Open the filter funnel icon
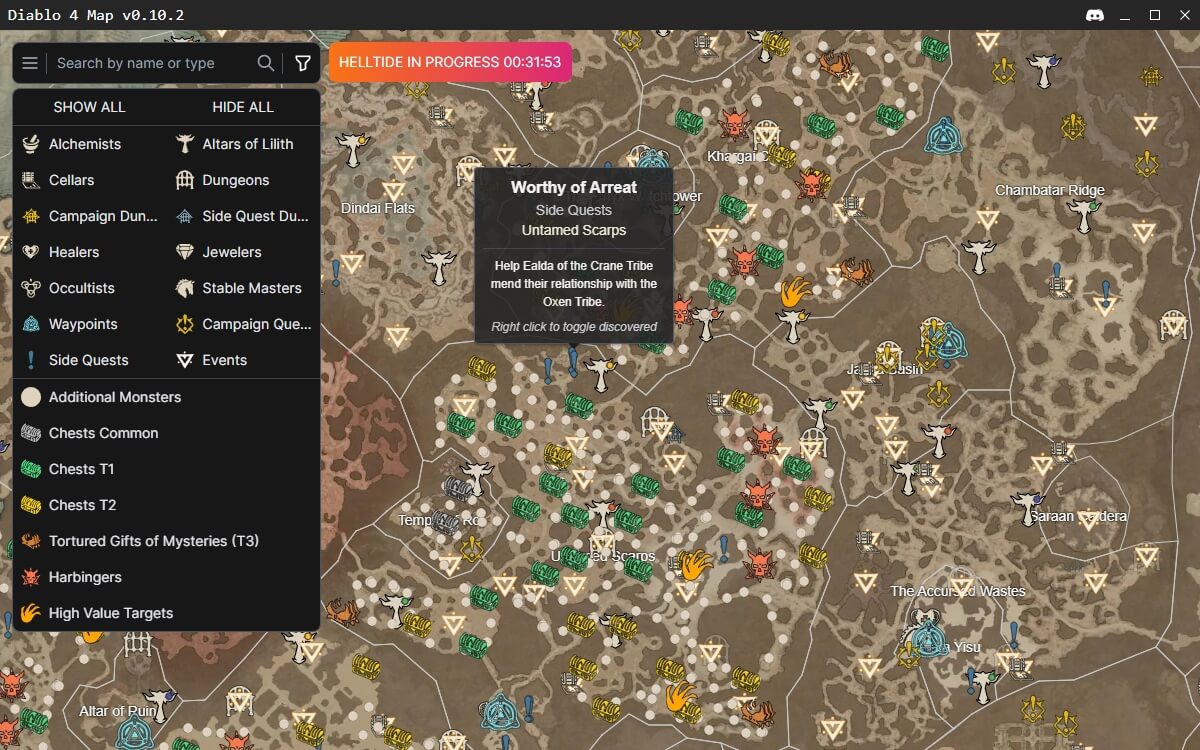Screen dimensions: 1200x750 coord(303,63)
